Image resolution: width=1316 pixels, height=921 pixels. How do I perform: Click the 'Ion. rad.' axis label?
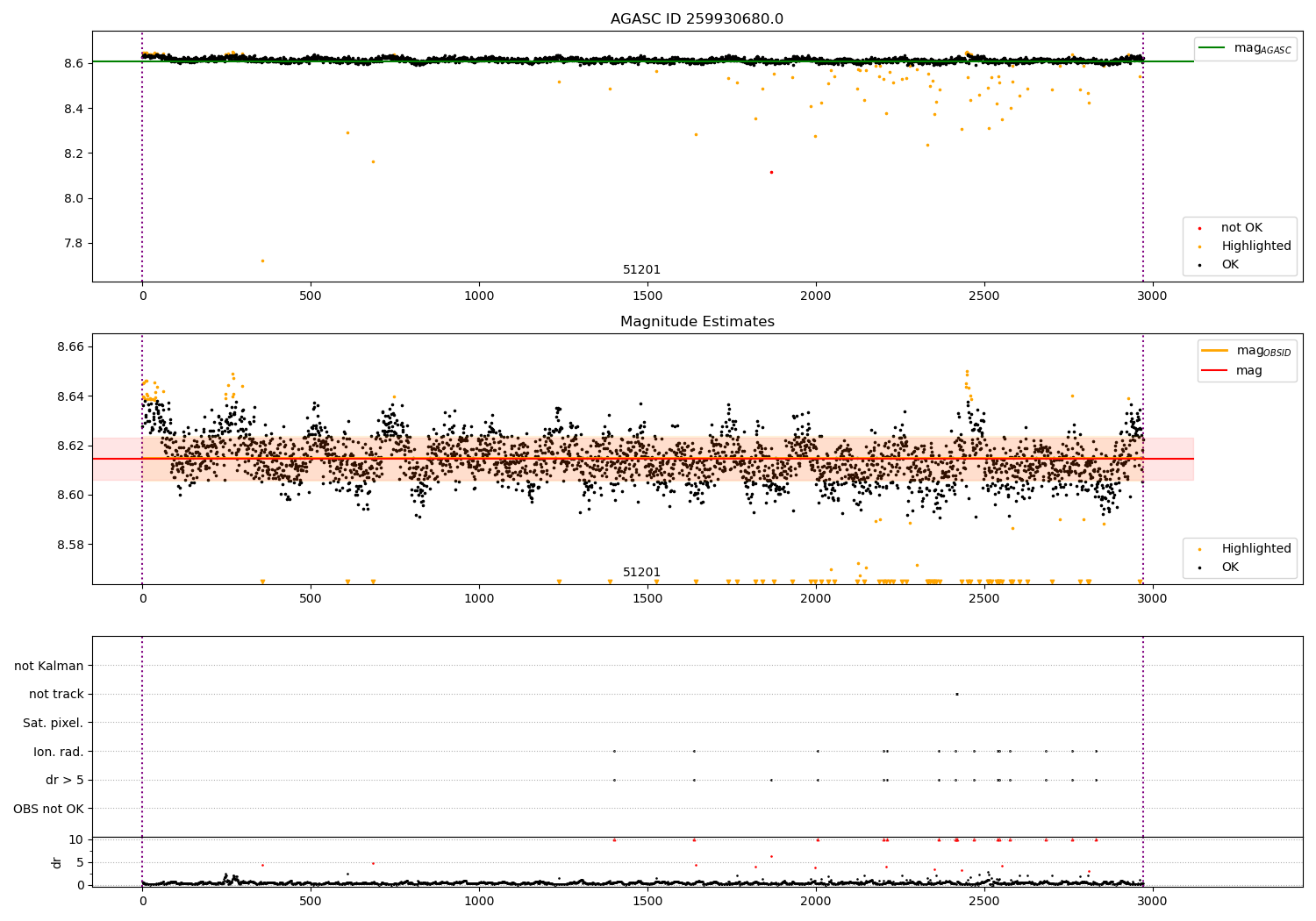click(59, 753)
